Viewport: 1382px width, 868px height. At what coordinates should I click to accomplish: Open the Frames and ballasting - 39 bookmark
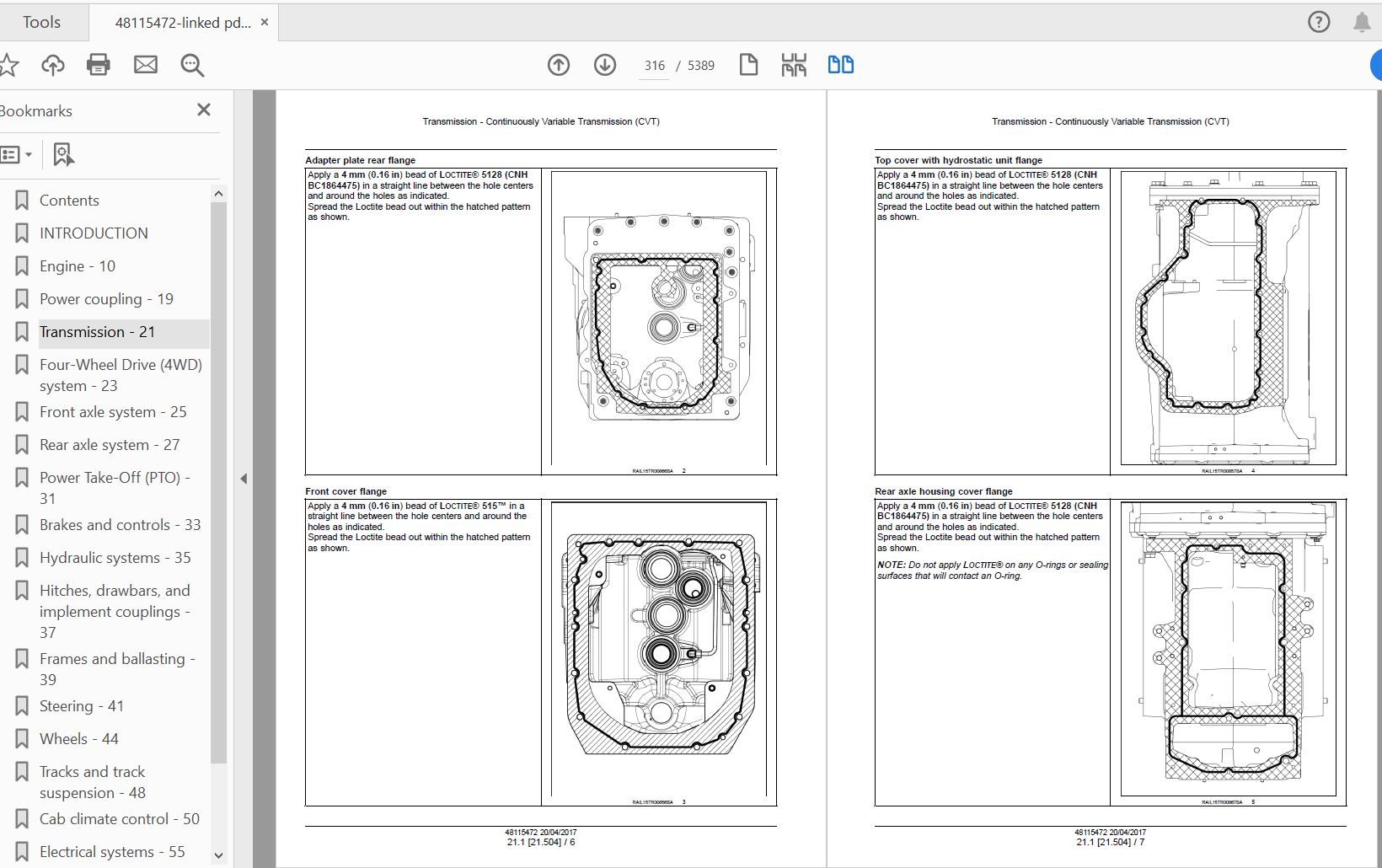point(117,669)
